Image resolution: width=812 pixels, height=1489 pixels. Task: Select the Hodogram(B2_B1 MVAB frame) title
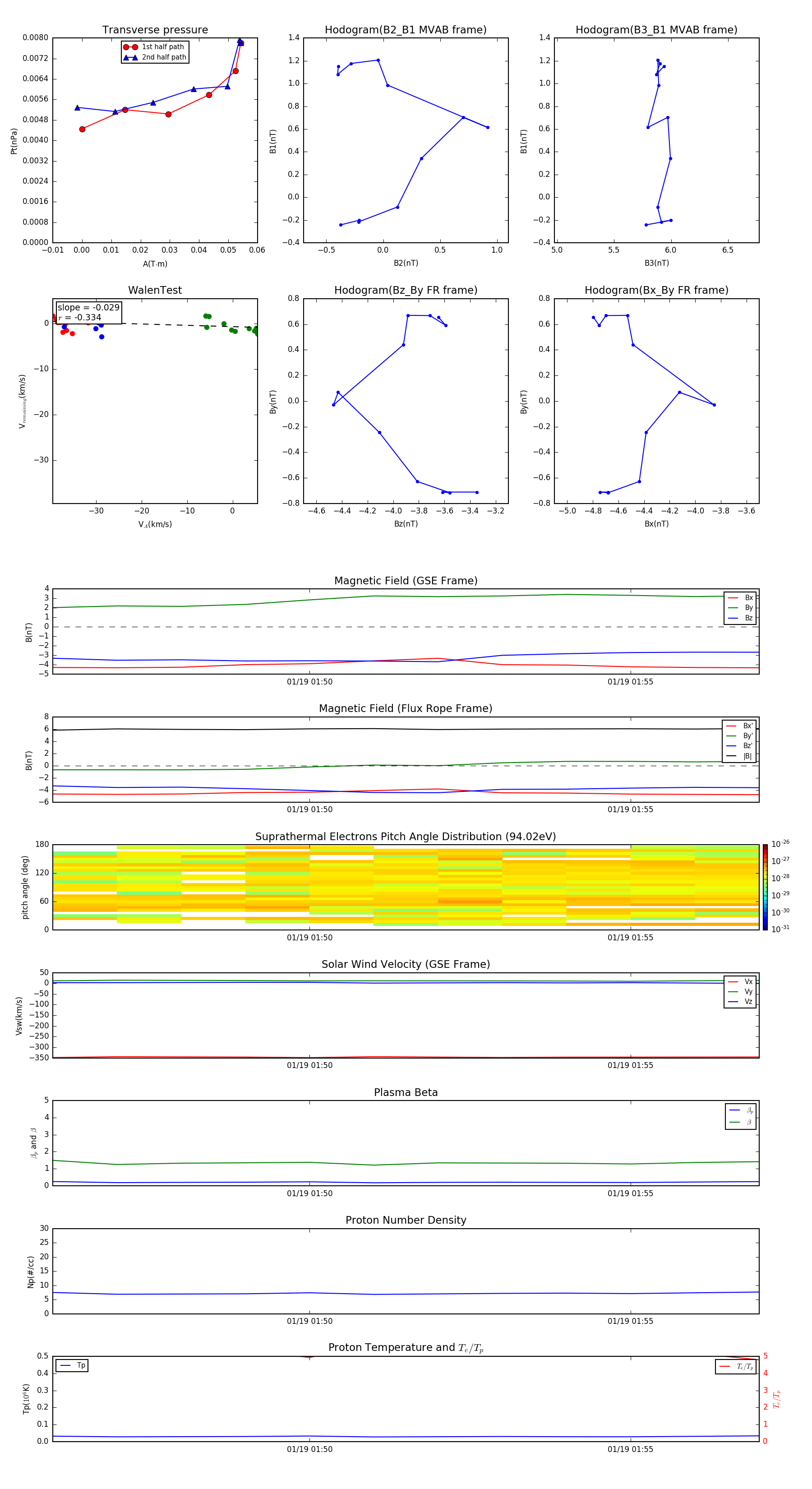pos(405,30)
